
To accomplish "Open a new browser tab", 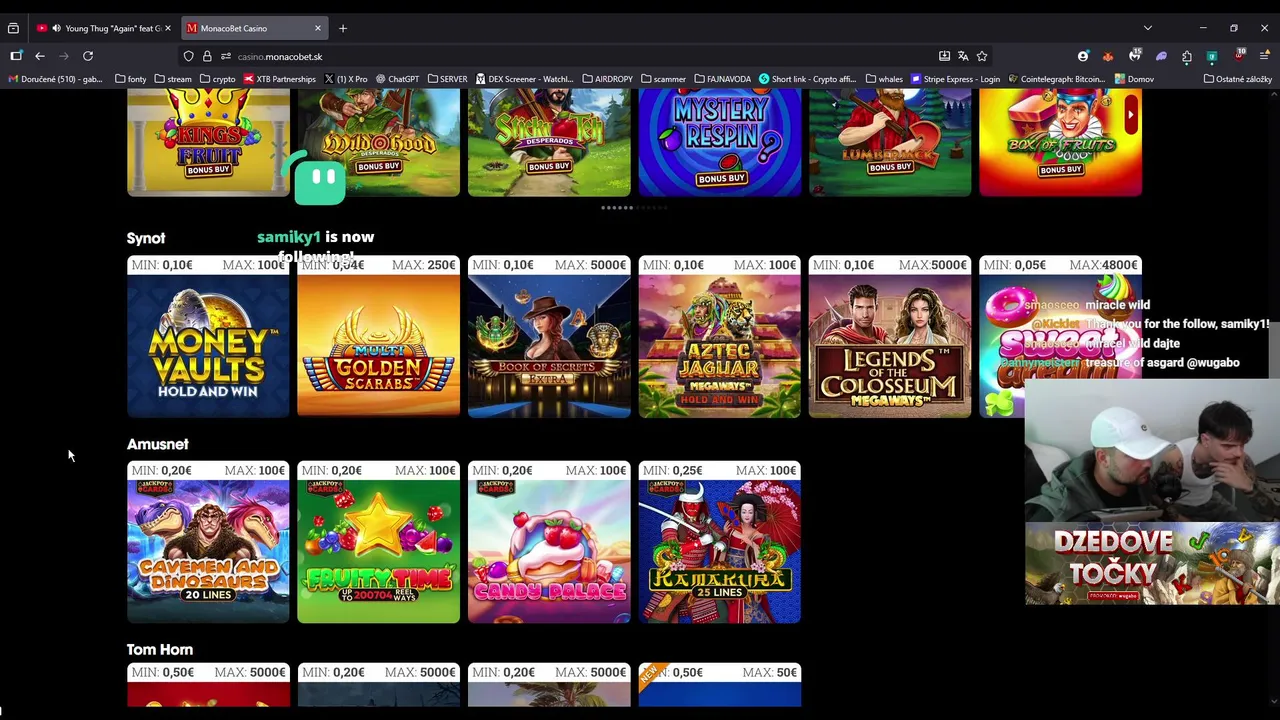I will 342,28.
